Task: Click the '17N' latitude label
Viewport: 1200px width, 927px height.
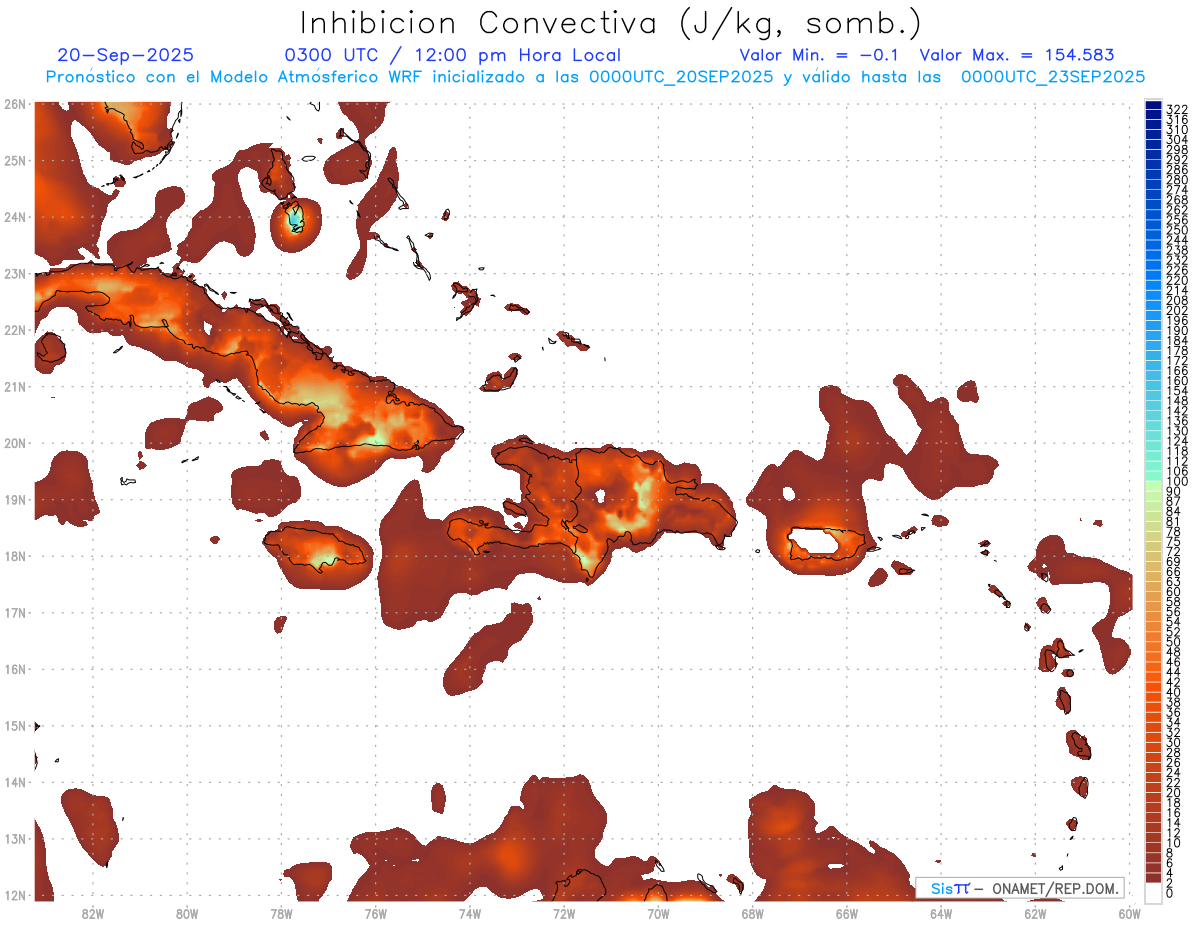Action: [x=14, y=612]
